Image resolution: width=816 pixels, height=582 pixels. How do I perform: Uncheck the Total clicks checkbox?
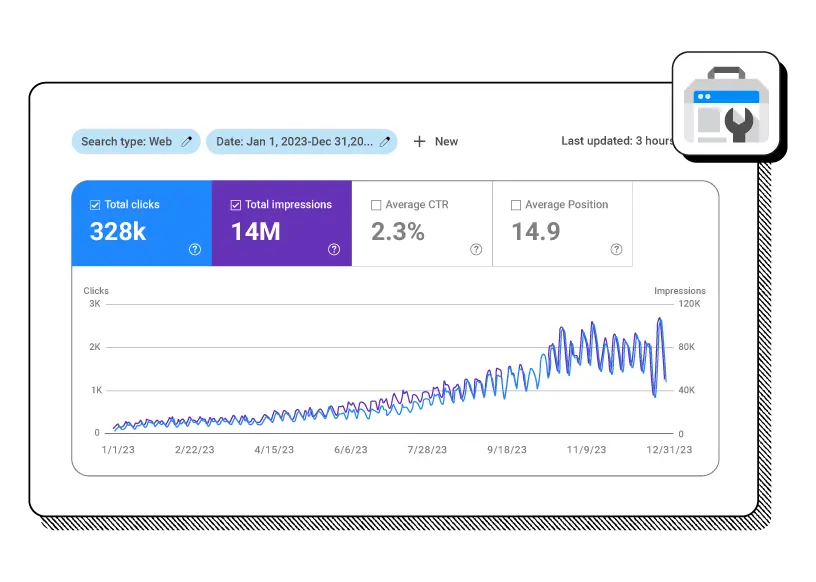click(95, 205)
